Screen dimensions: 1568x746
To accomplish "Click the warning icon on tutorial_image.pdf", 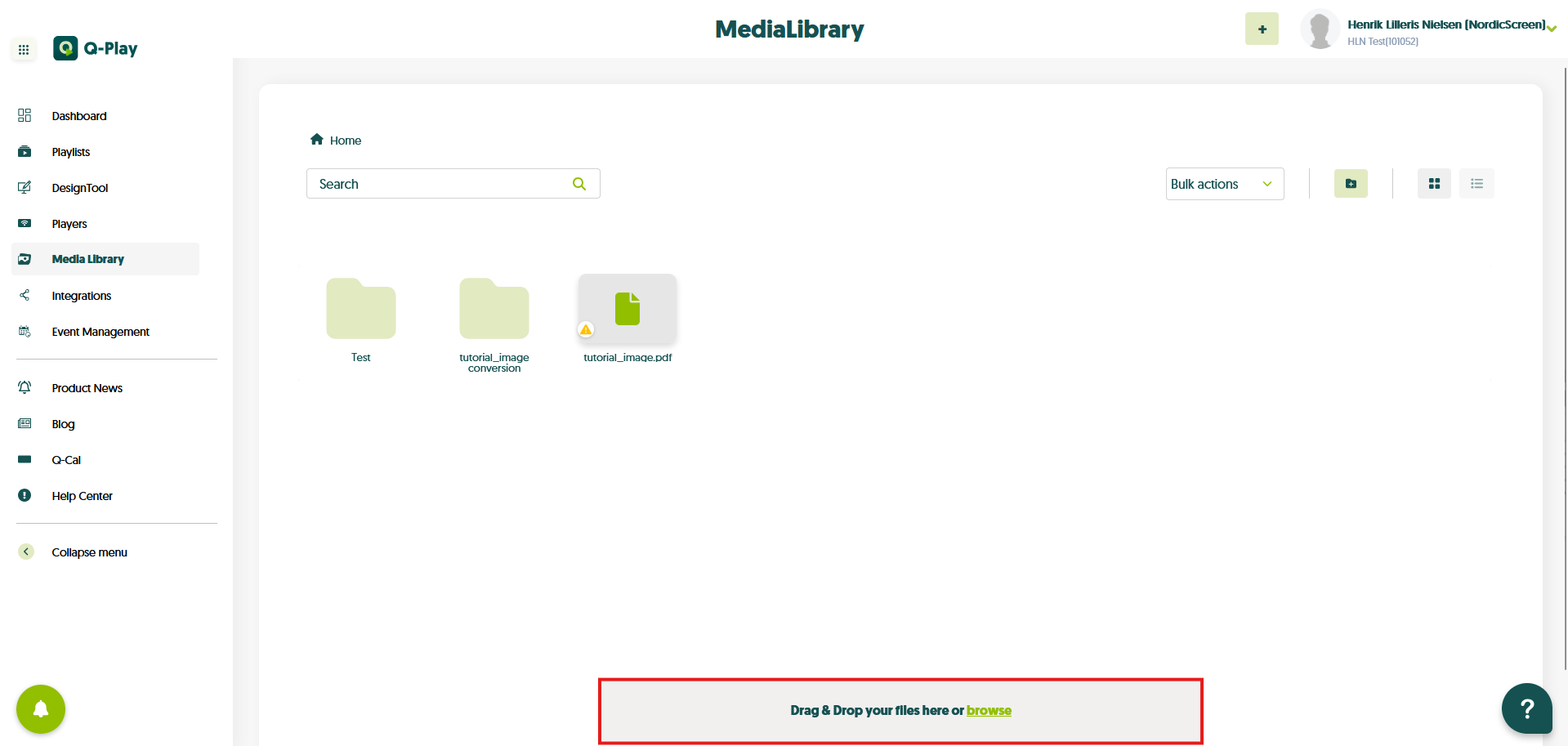I will [586, 329].
